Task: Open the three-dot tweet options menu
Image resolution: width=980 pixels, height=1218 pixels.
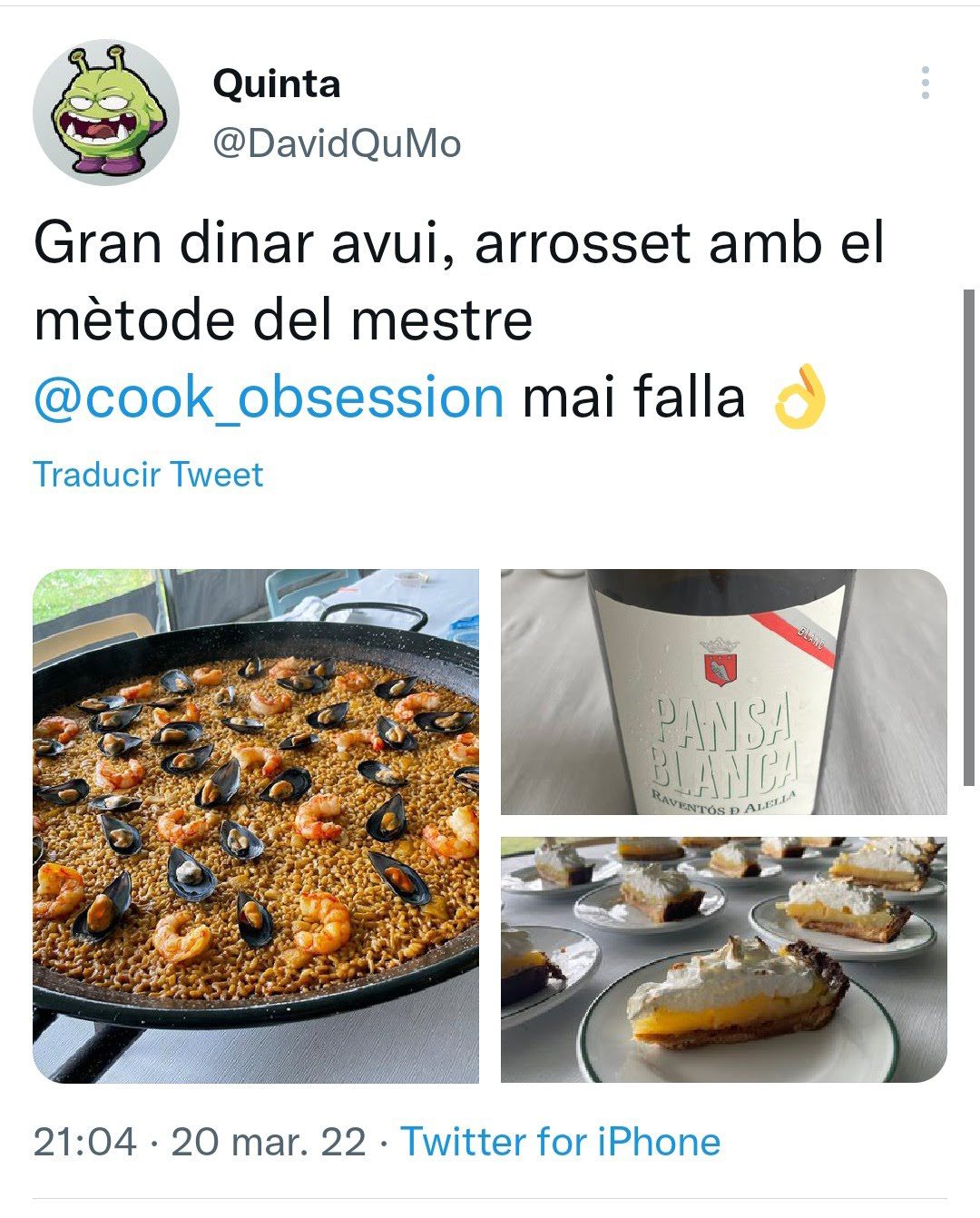Action: 925,83
